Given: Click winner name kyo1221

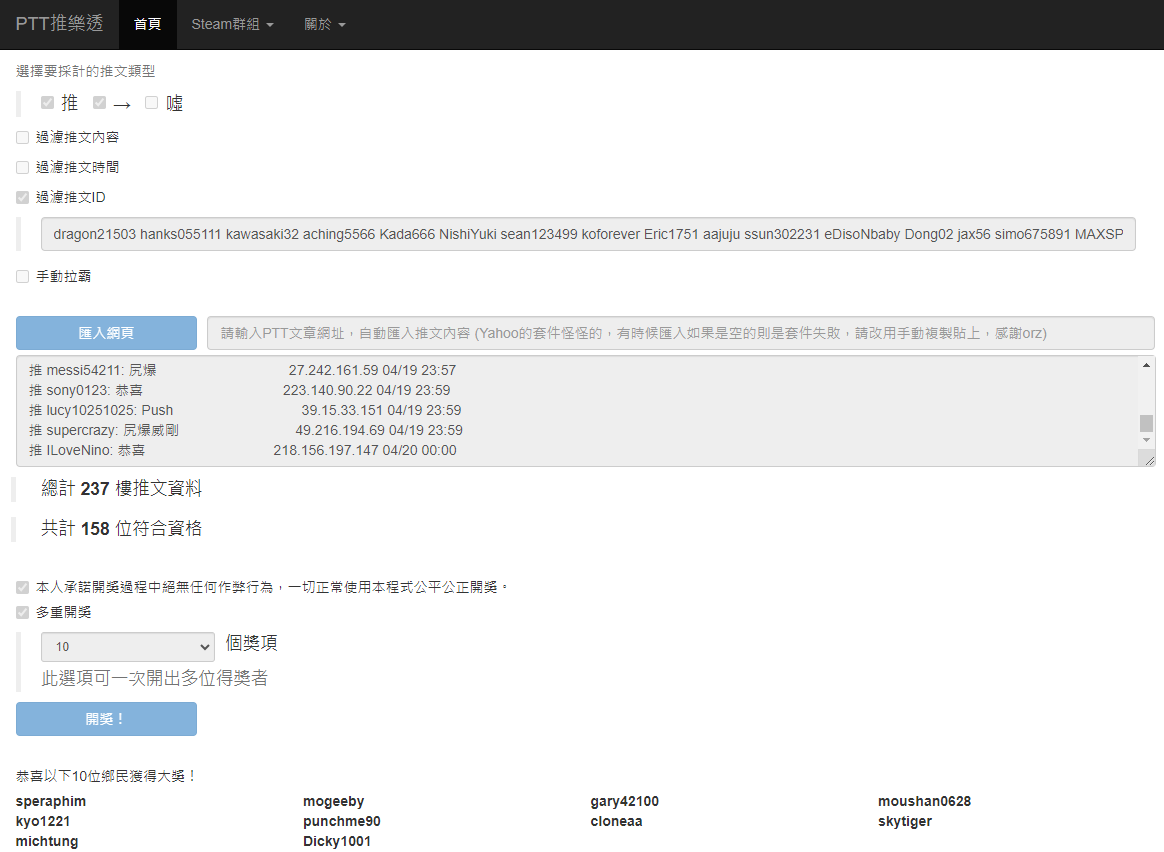Looking at the screenshot, I should pyautogui.click(x=42, y=821).
